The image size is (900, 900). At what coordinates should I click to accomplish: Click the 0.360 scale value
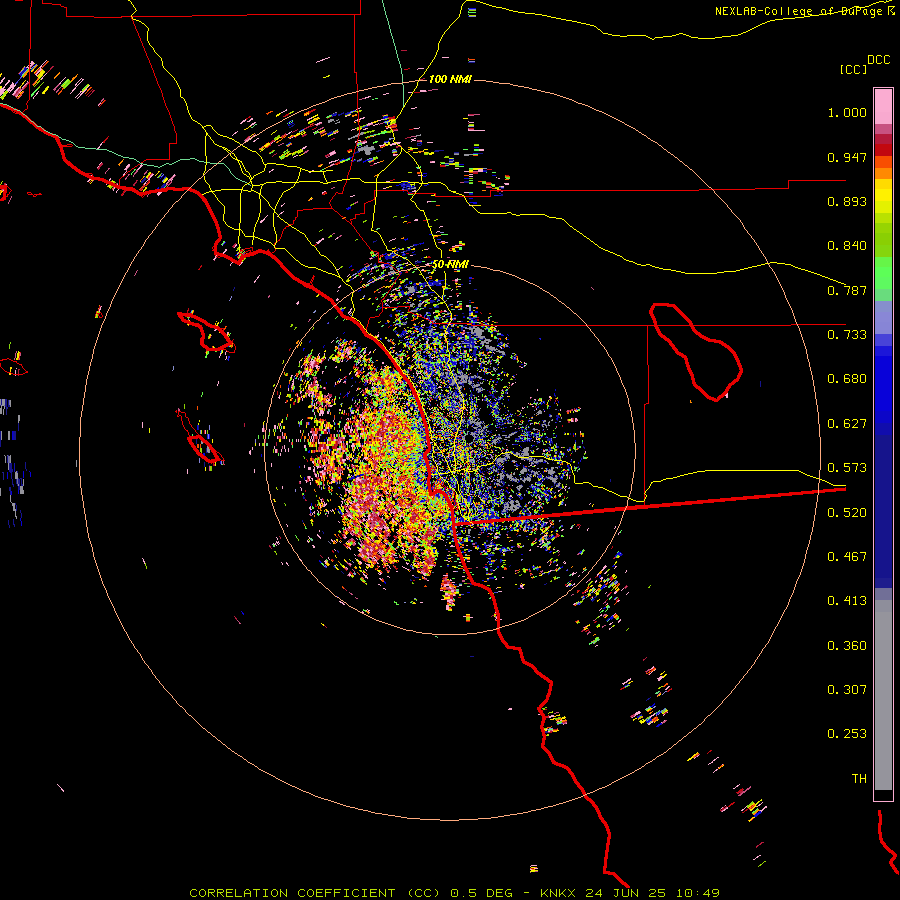[x=847, y=646]
